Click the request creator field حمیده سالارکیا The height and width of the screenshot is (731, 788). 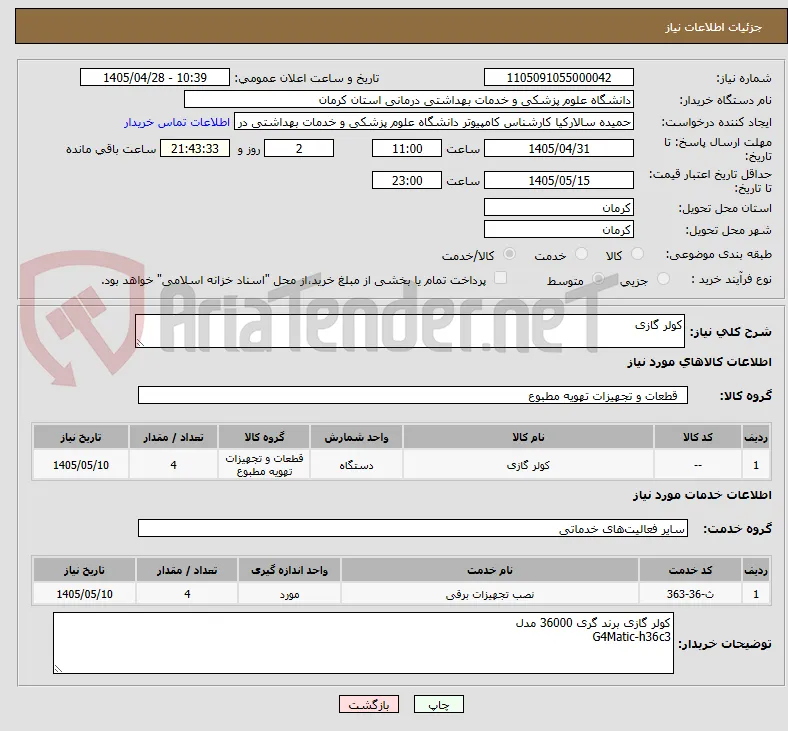[434, 122]
